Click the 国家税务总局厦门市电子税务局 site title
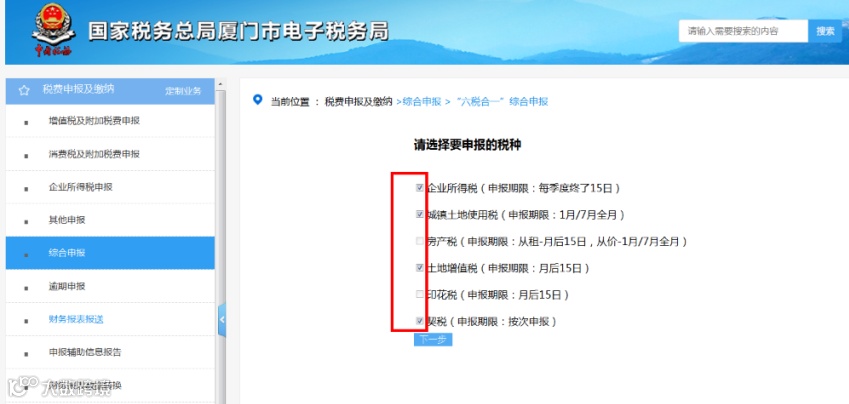 [238, 31]
